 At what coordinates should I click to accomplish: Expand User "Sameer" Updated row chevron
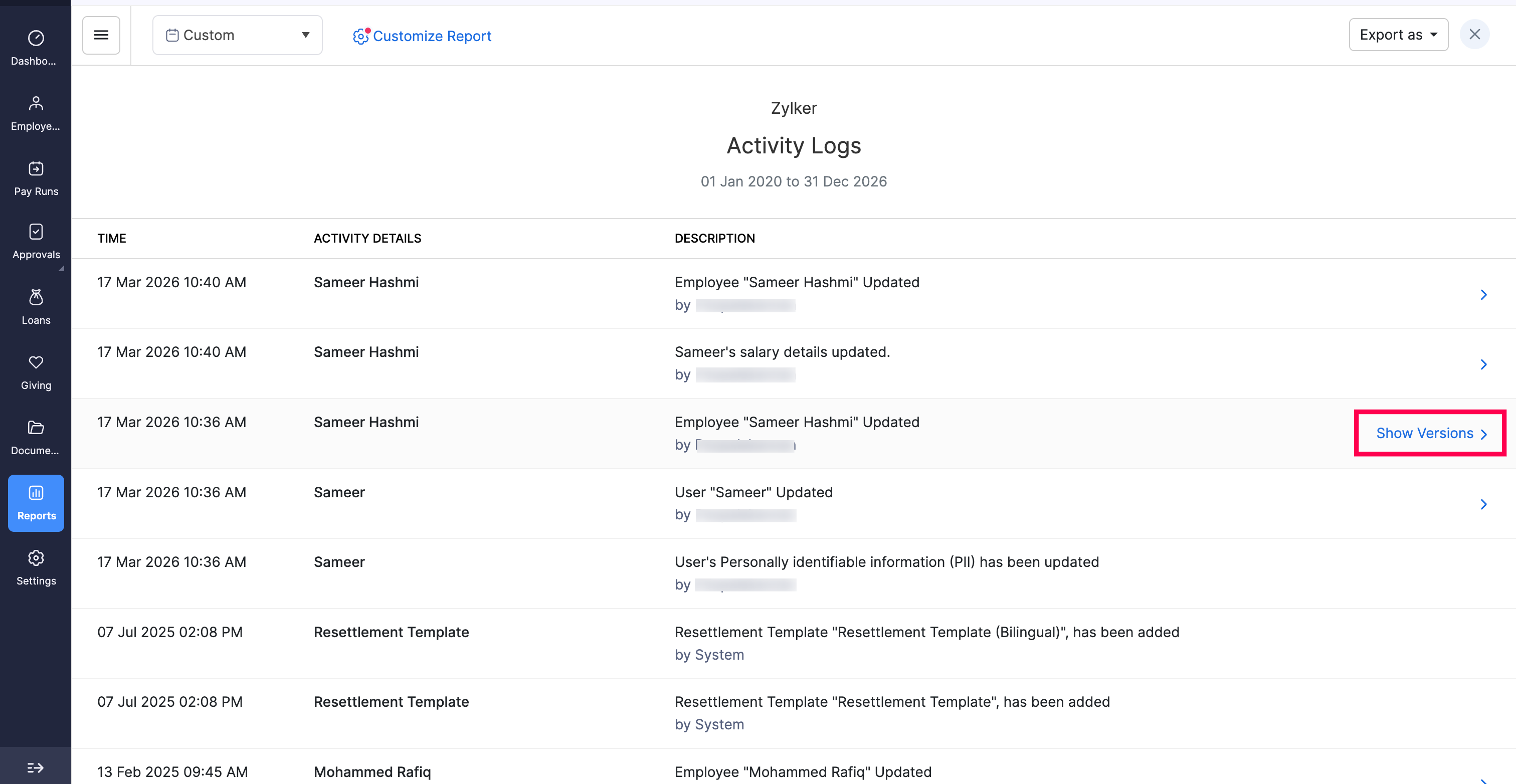point(1483,504)
